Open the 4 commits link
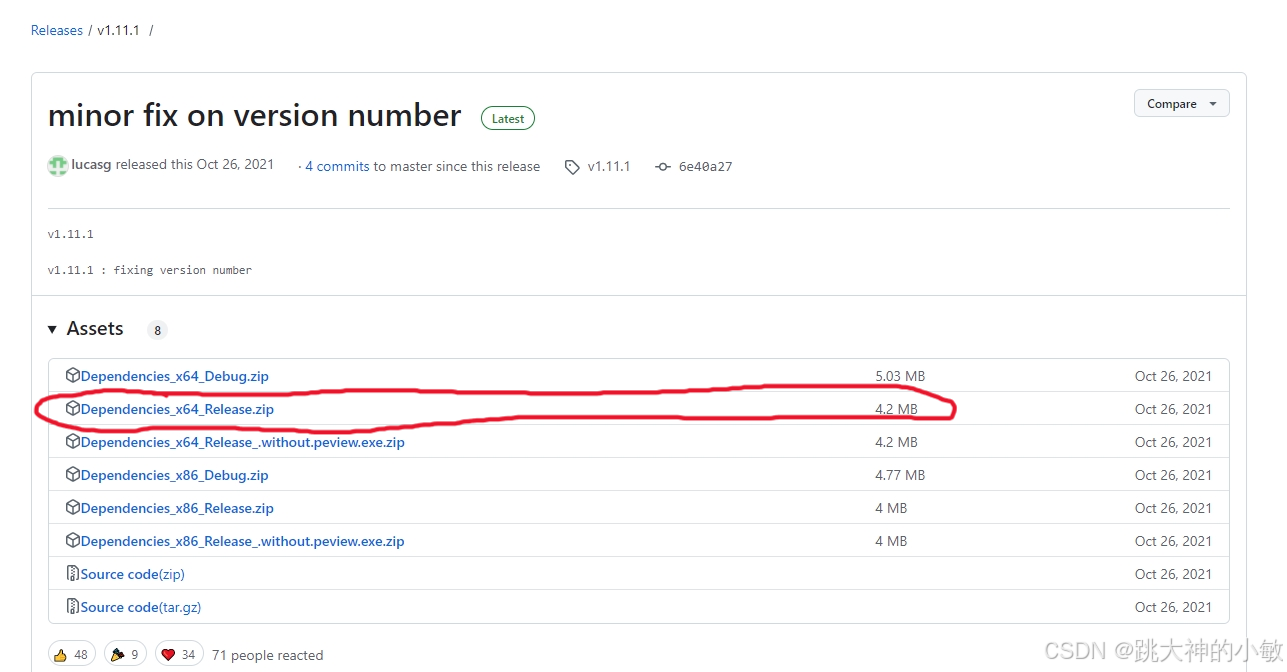This screenshot has height=672, width=1287. click(x=337, y=166)
